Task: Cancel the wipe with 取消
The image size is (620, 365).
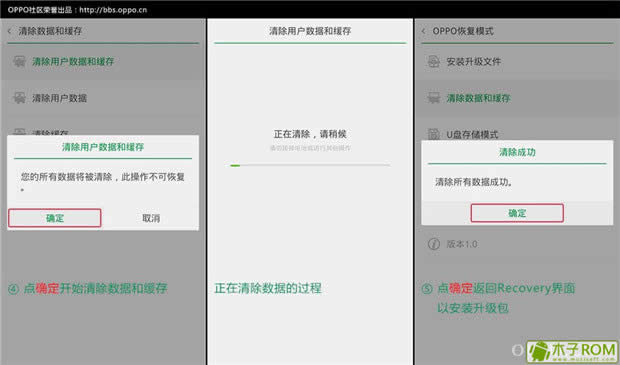Action: (x=151, y=218)
